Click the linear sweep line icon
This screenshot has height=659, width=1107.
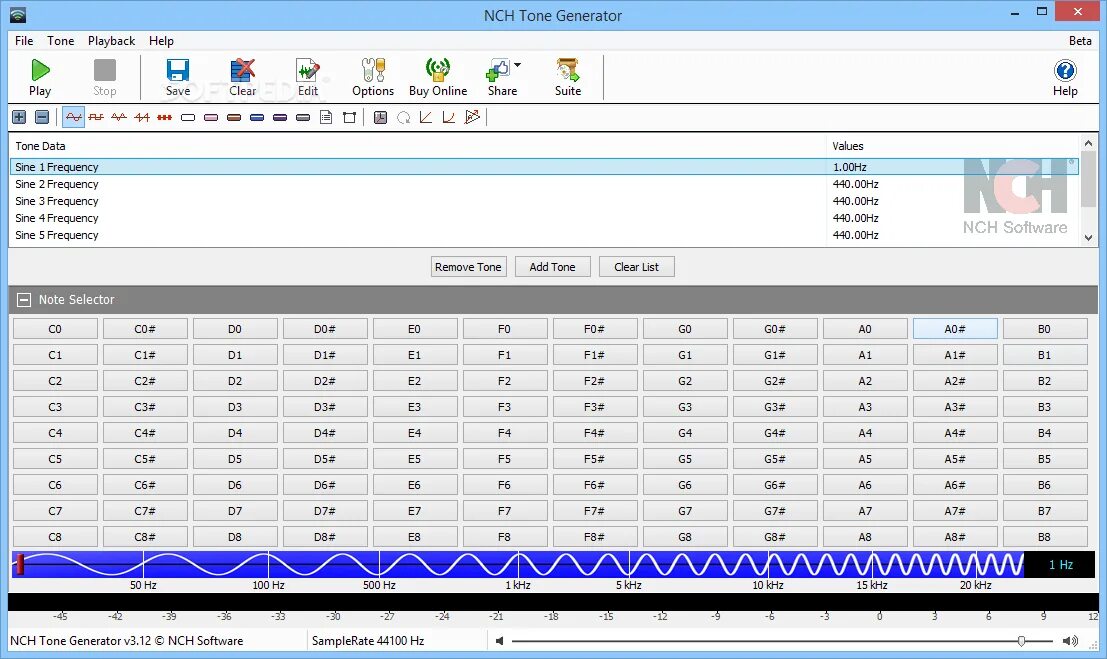pyautogui.click(x=426, y=117)
